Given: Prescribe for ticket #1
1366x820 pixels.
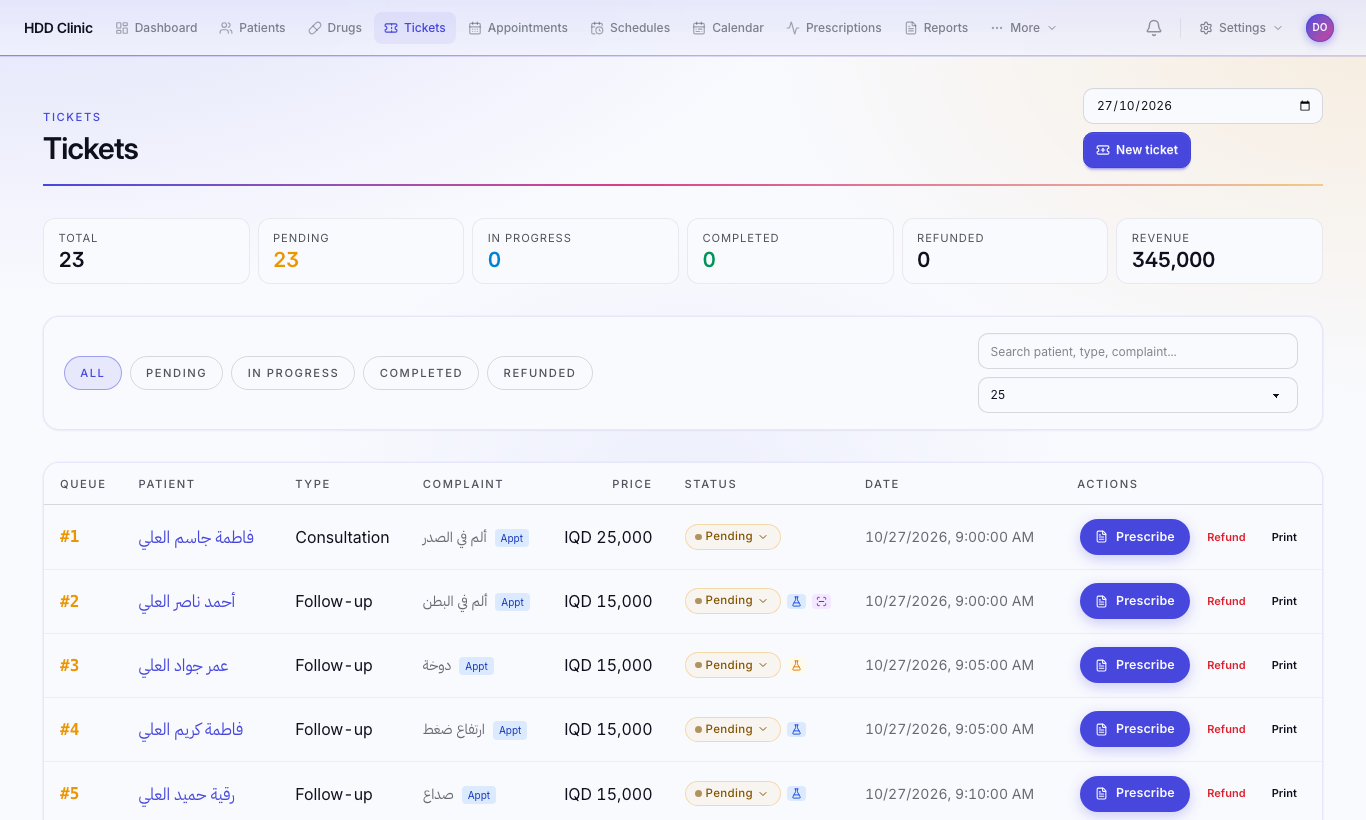Looking at the screenshot, I should coord(1135,537).
